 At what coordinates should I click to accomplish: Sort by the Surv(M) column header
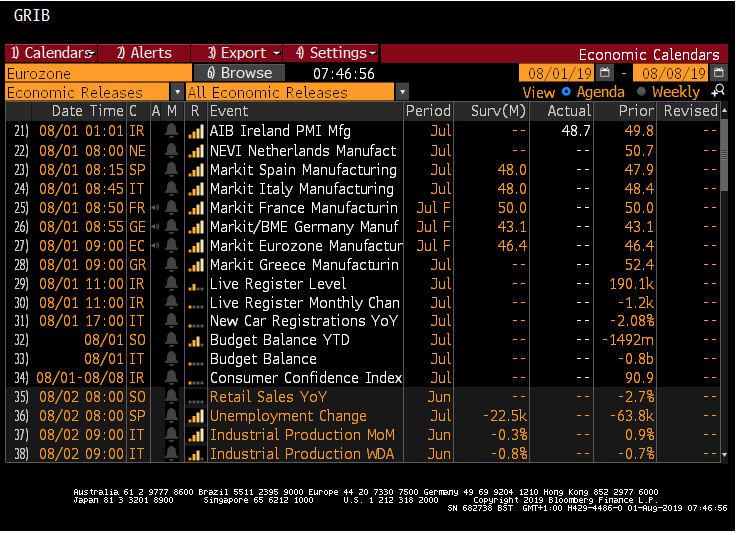coord(498,111)
